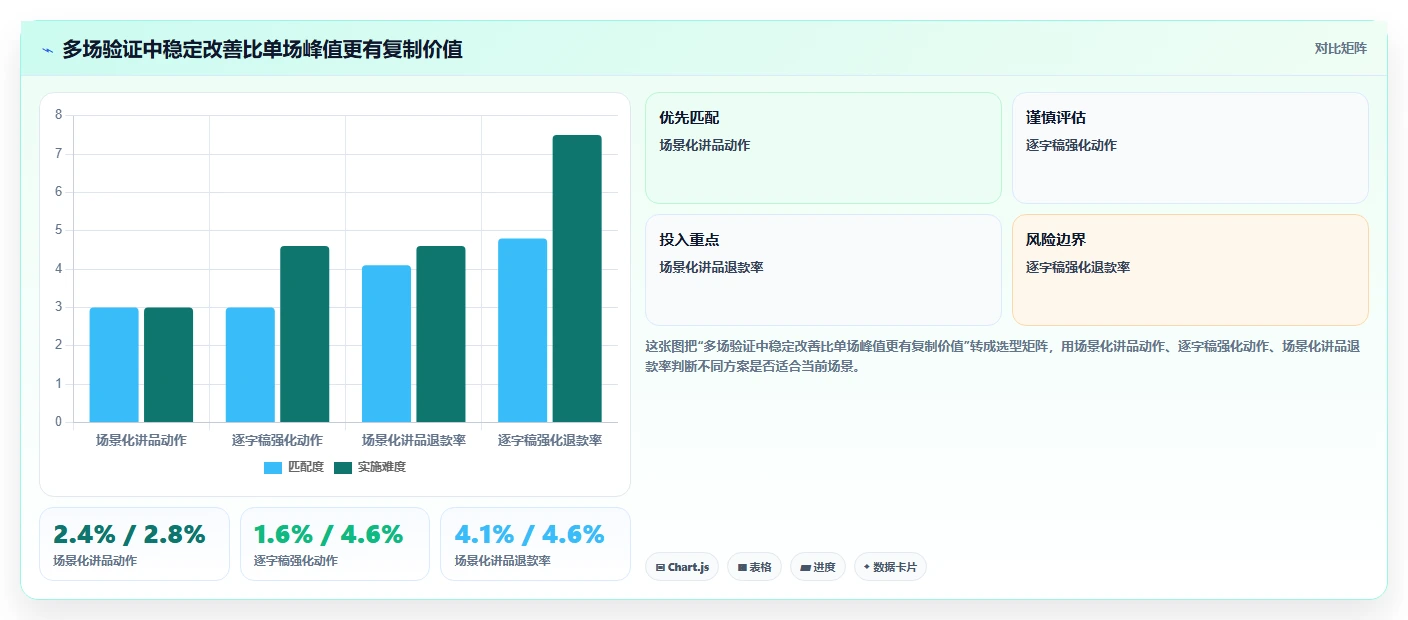This screenshot has width=1408, height=620.
Task: Click the panel title 多场验证中稳定改善比单场峰值更有复制价值
Action: tap(262, 49)
